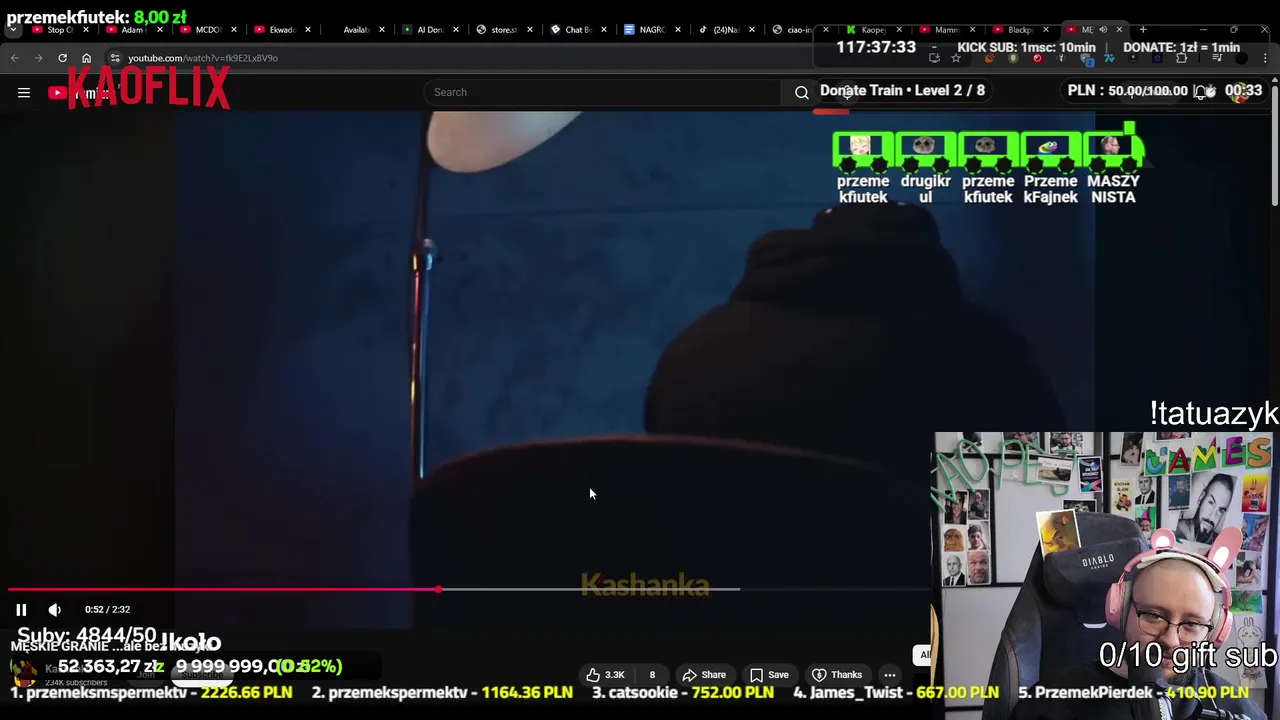Image resolution: width=1280 pixels, height=720 pixels.
Task: Click the youtube.com address bar URL
Action: click(x=203, y=58)
